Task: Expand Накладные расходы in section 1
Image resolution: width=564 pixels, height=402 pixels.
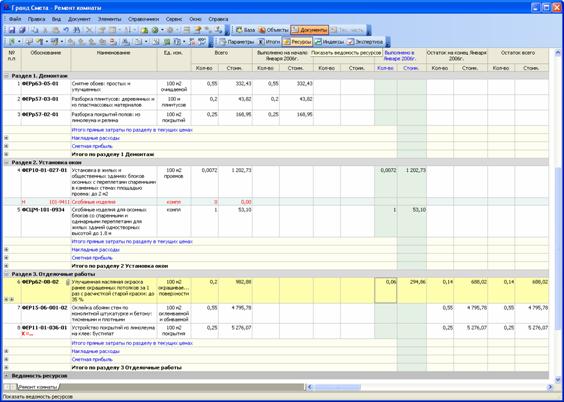Action: point(6,138)
